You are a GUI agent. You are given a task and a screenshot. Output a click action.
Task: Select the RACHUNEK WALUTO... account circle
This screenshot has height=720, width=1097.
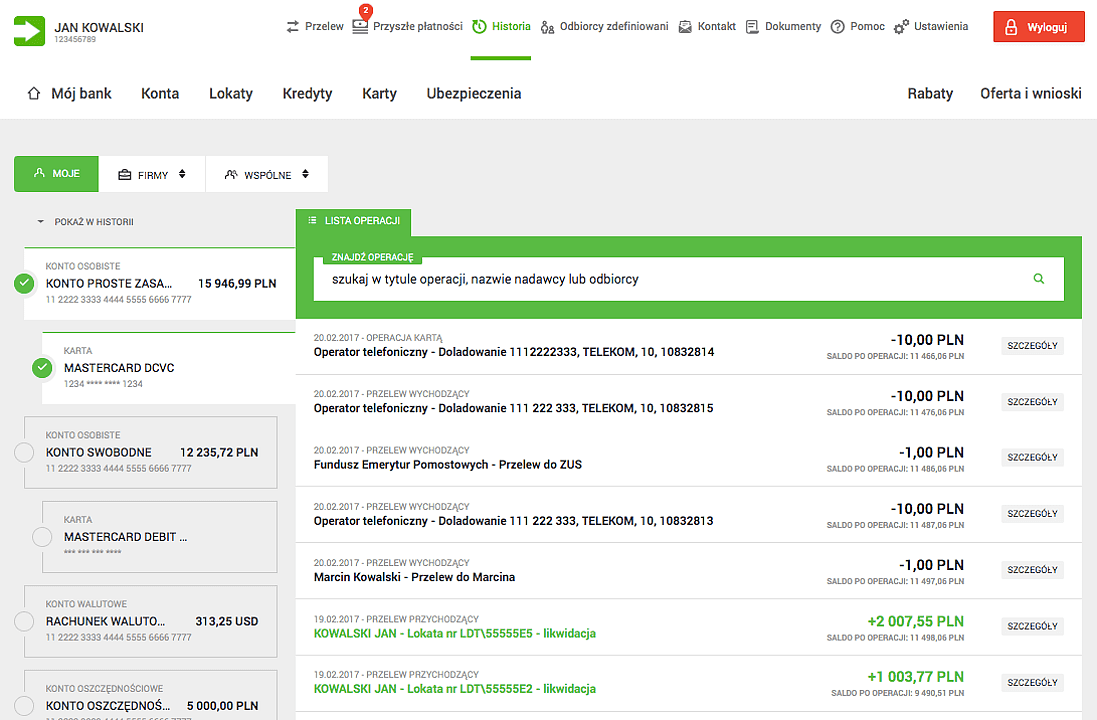click(x=24, y=621)
